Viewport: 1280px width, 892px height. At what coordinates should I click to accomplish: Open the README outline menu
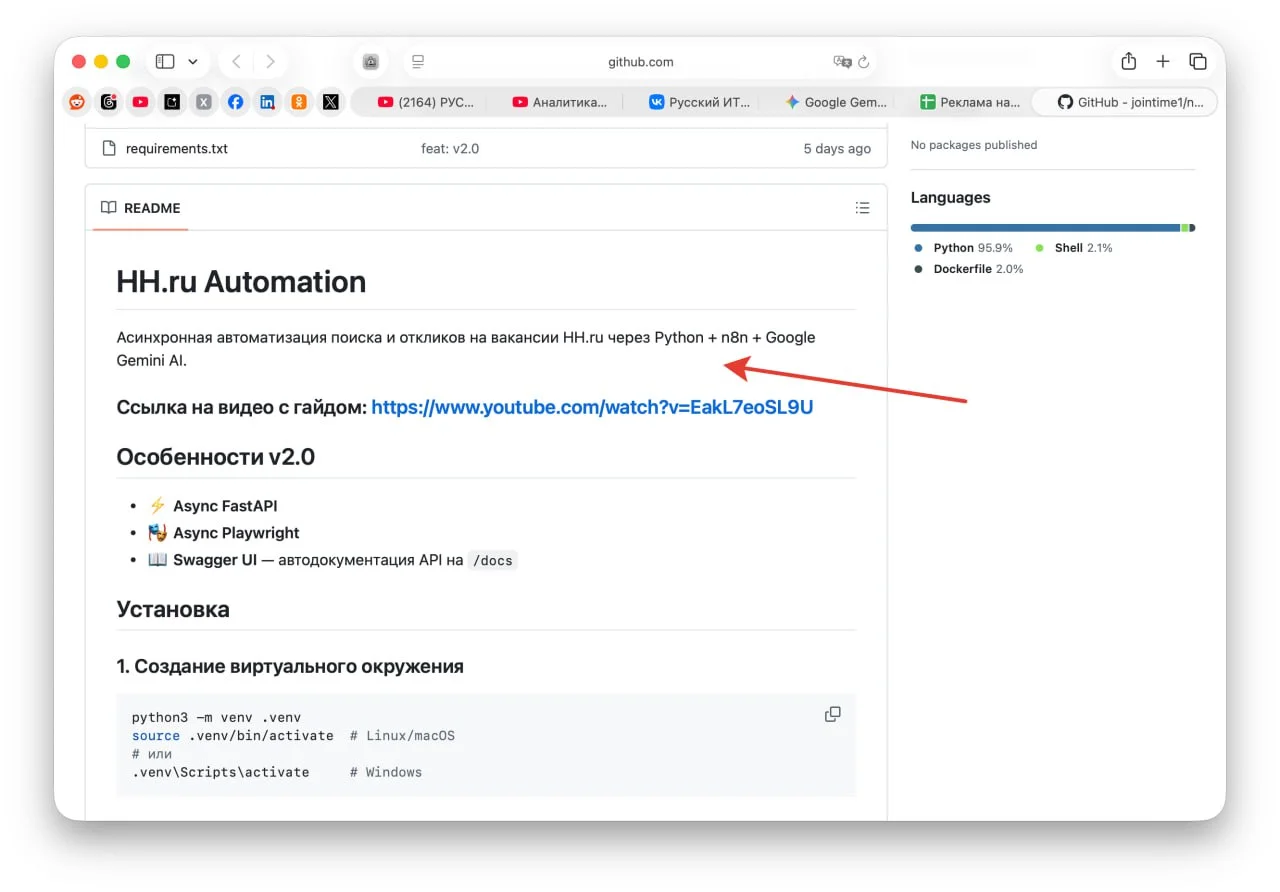tap(862, 208)
